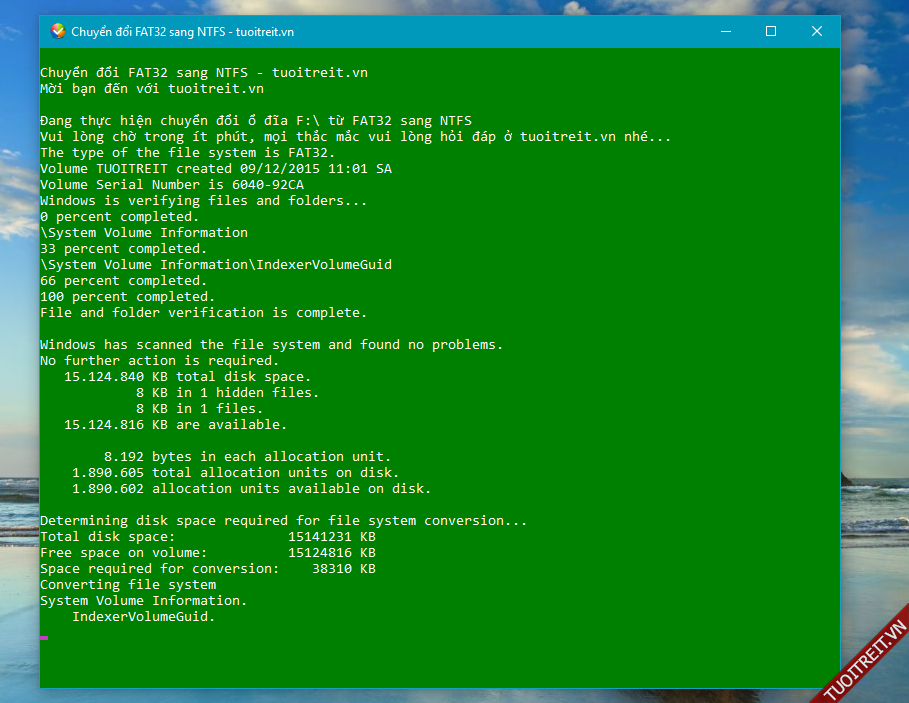The image size is (909, 703).
Task: Maximize the converter console window
Action: (771, 31)
